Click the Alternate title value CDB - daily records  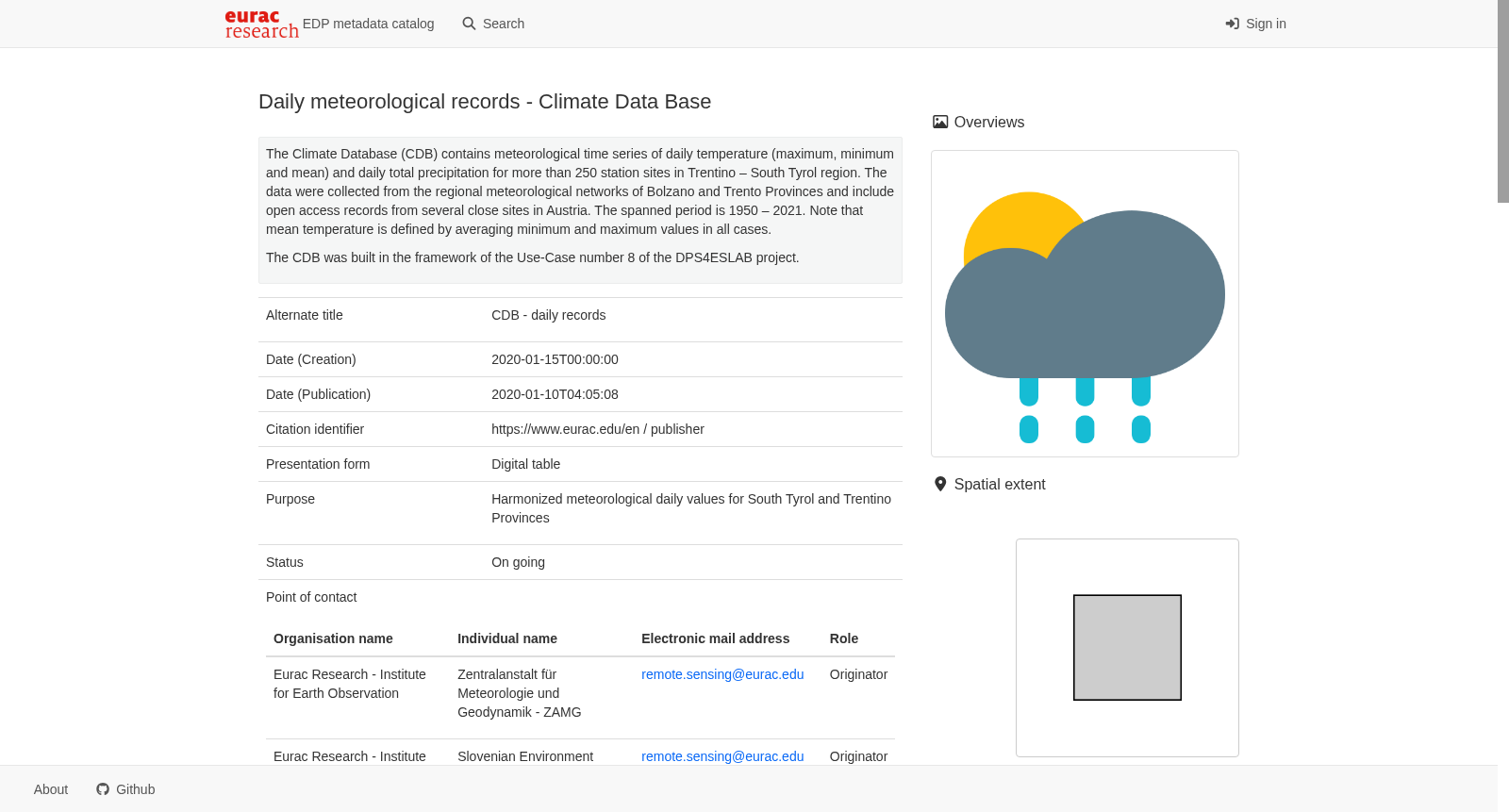[x=548, y=315]
